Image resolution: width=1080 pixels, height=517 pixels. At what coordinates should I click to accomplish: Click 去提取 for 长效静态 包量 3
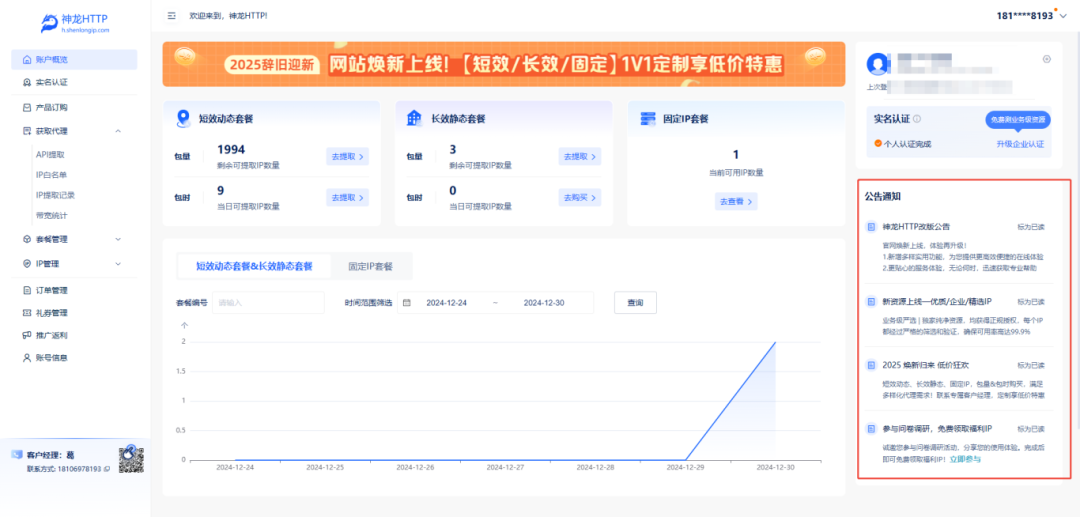point(579,157)
